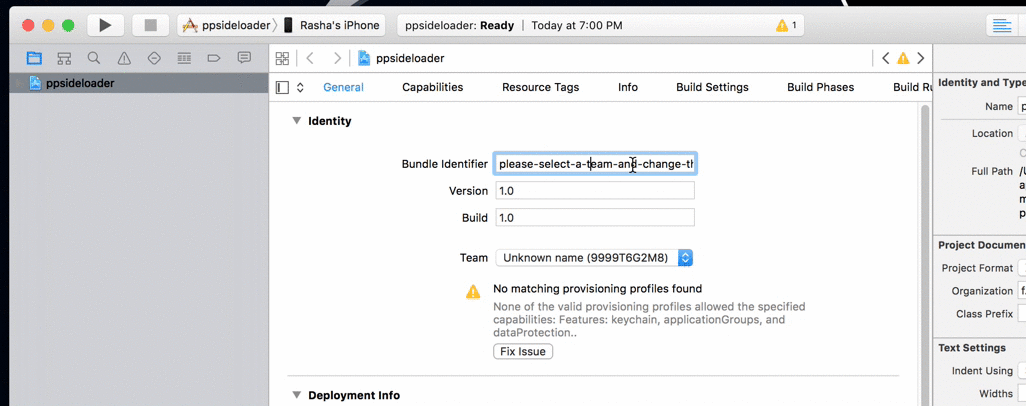Open the target selector up-down arrows

(x=300, y=88)
